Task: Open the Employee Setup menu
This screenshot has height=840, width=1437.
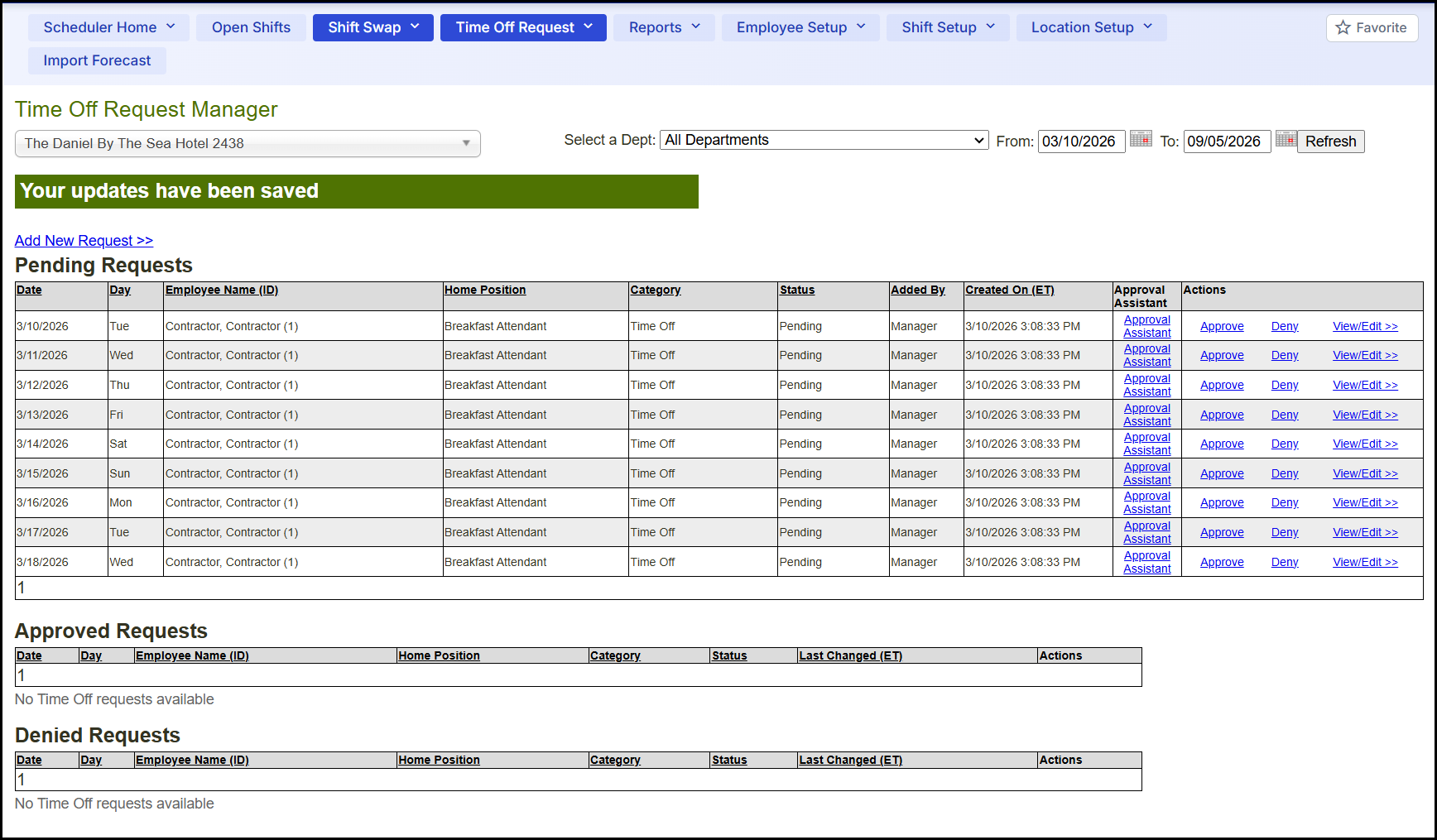Action: (800, 28)
